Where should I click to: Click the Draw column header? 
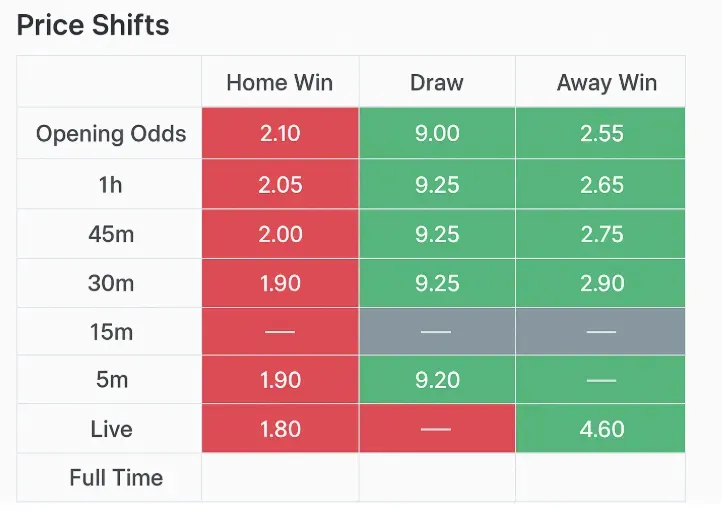pyautogui.click(x=437, y=82)
